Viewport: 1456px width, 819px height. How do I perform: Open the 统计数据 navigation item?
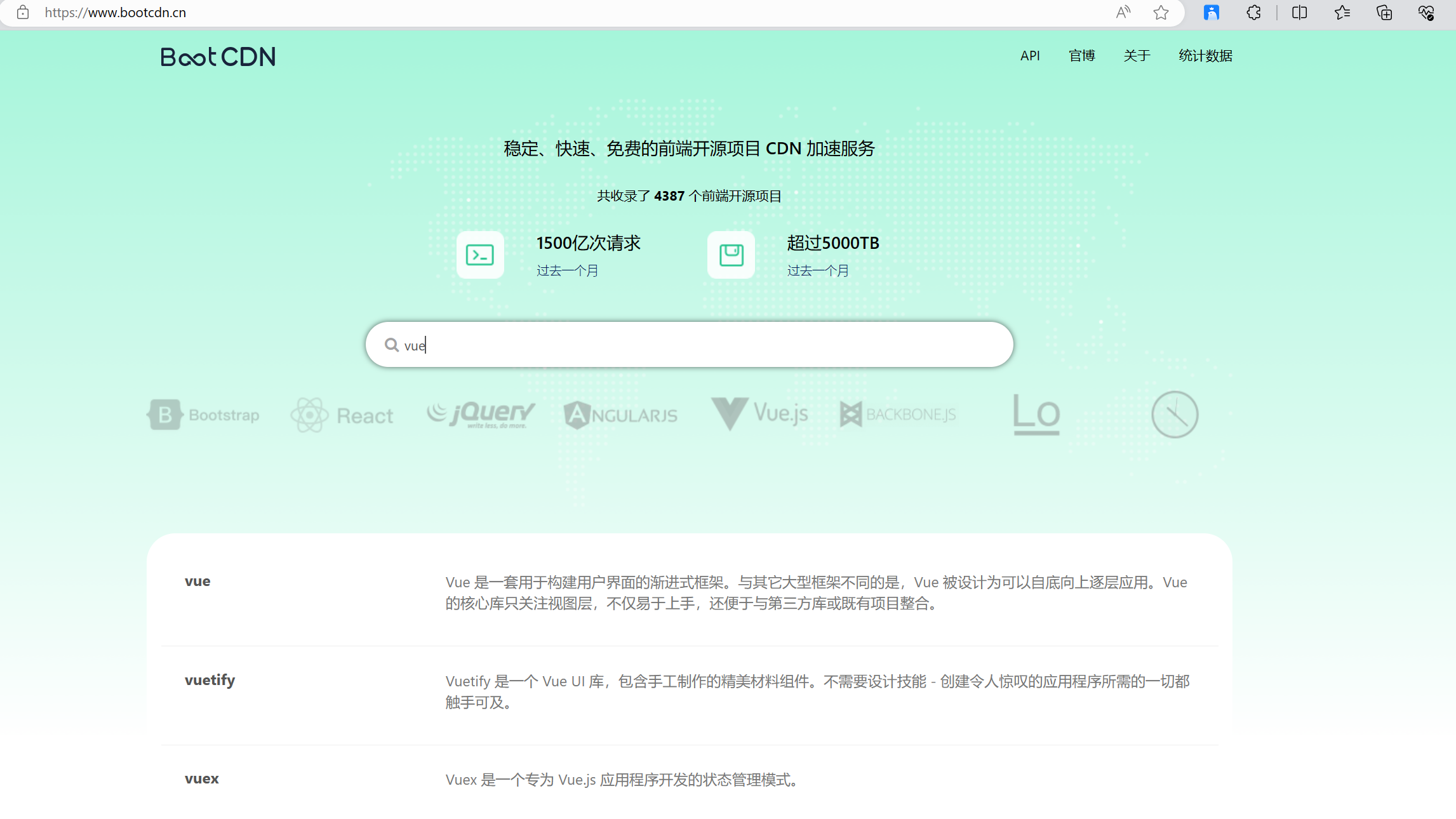coord(1204,56)
